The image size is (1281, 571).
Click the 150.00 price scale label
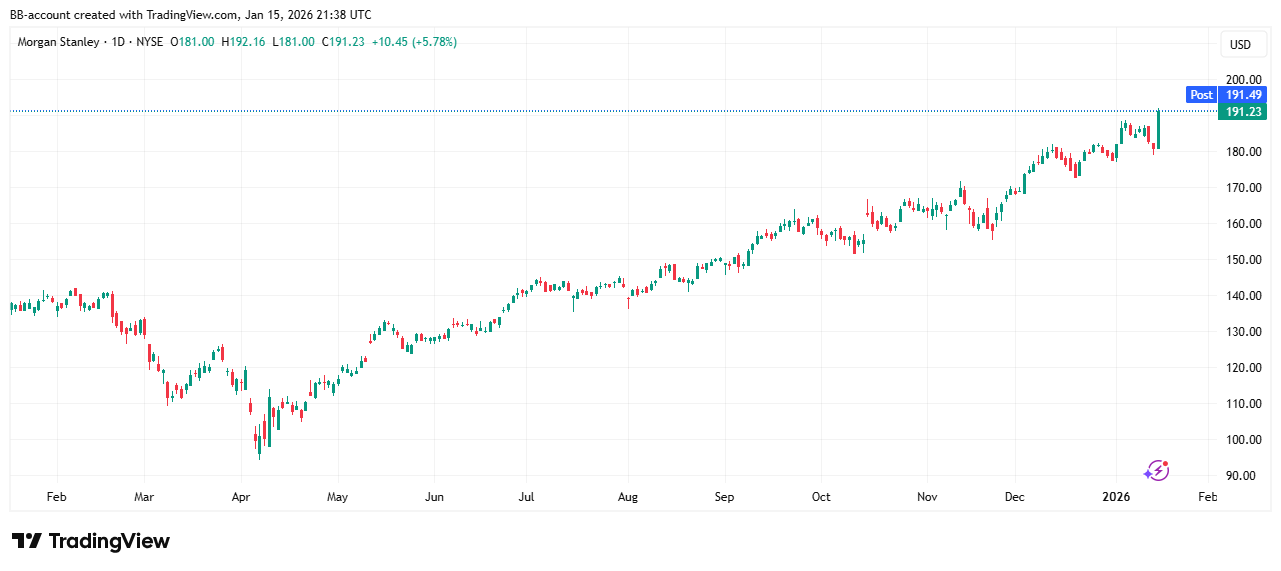click(1240, 260)
